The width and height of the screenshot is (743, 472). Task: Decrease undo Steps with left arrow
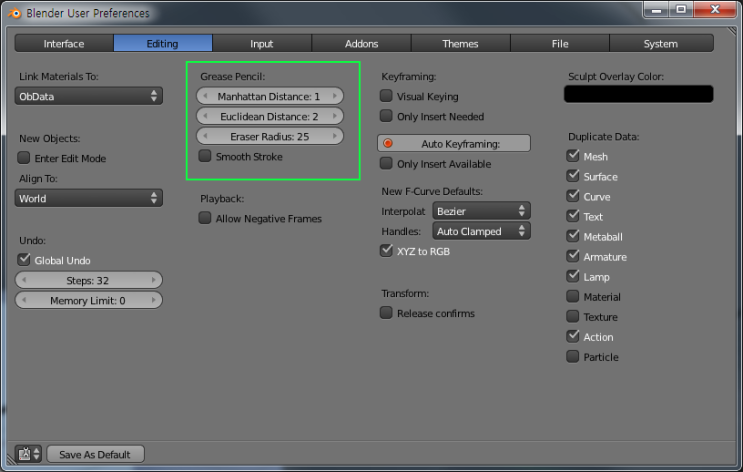click(x=24, y=280)
